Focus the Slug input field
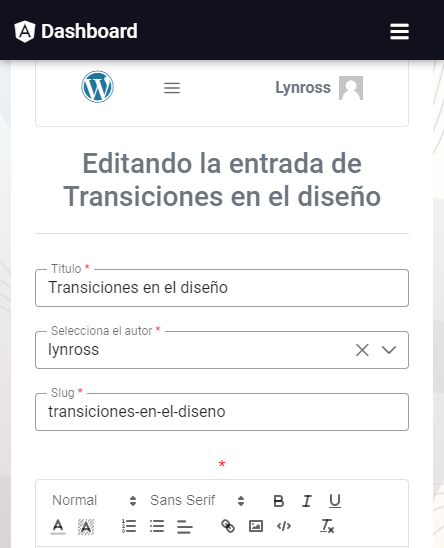The height and width of the screenshot is (548, 444). click(222, 412)
